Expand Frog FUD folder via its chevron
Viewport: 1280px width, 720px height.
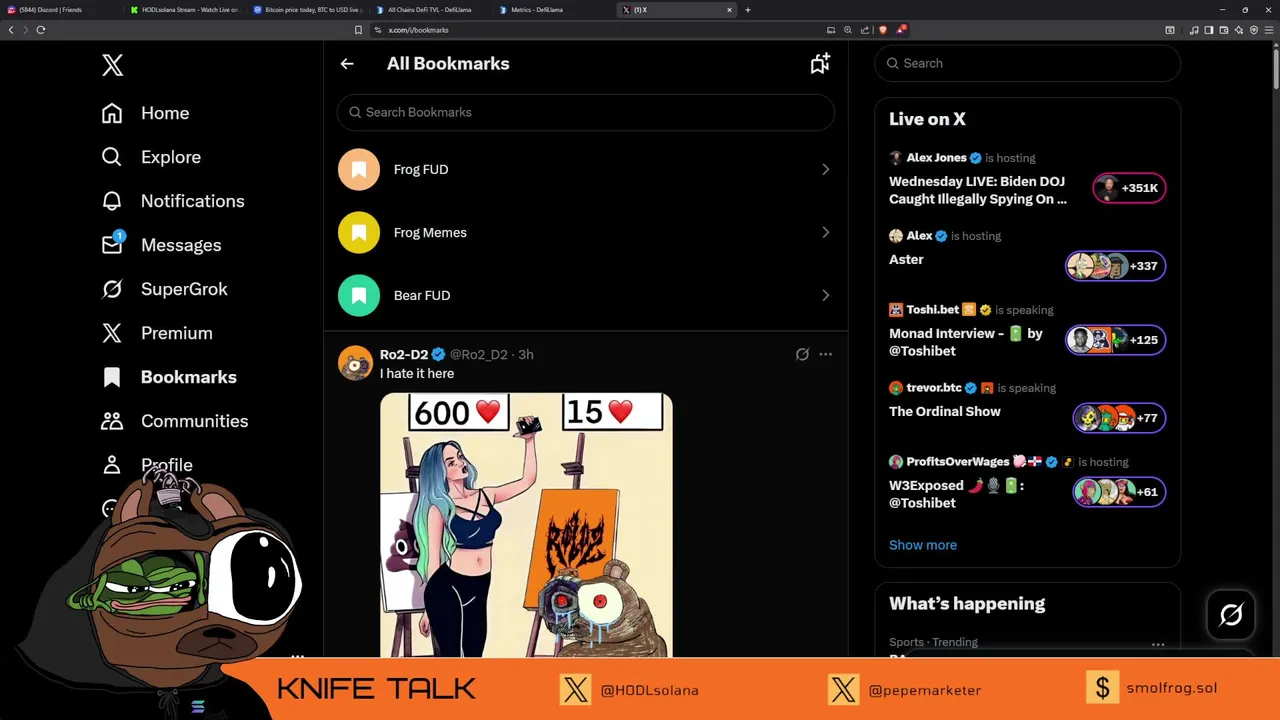(x=825, y=169)
